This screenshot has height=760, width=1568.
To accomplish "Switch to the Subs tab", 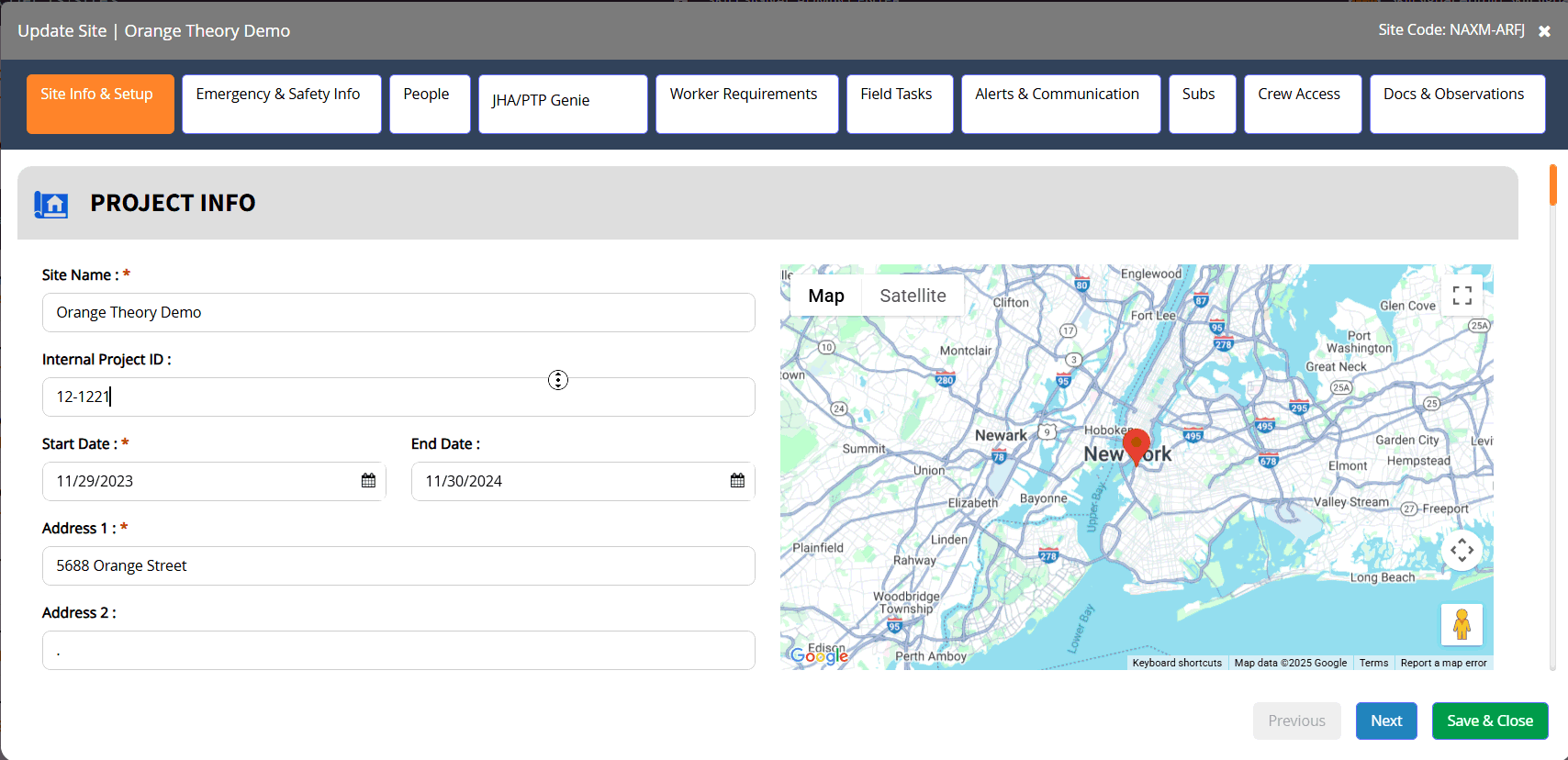I will pos(1203,104).
